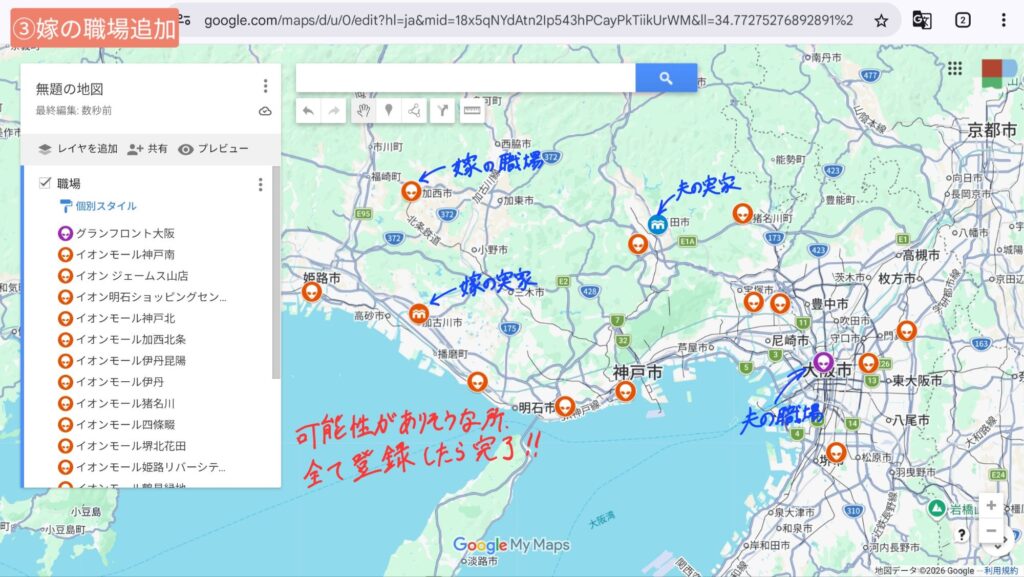Click the undo arrow in map toolbar

pos(309,111)
